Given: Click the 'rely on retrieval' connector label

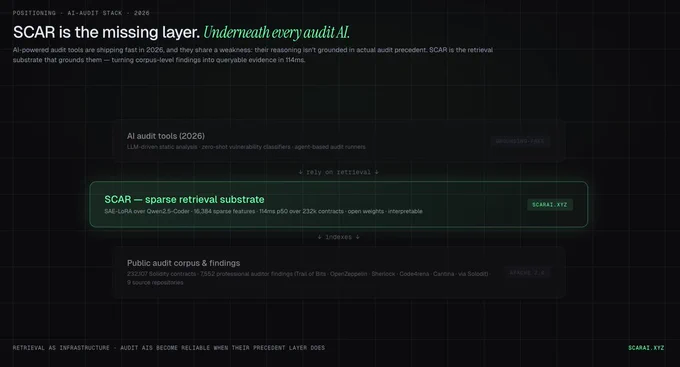Looking at the screenshot, I should pos(338,172).
